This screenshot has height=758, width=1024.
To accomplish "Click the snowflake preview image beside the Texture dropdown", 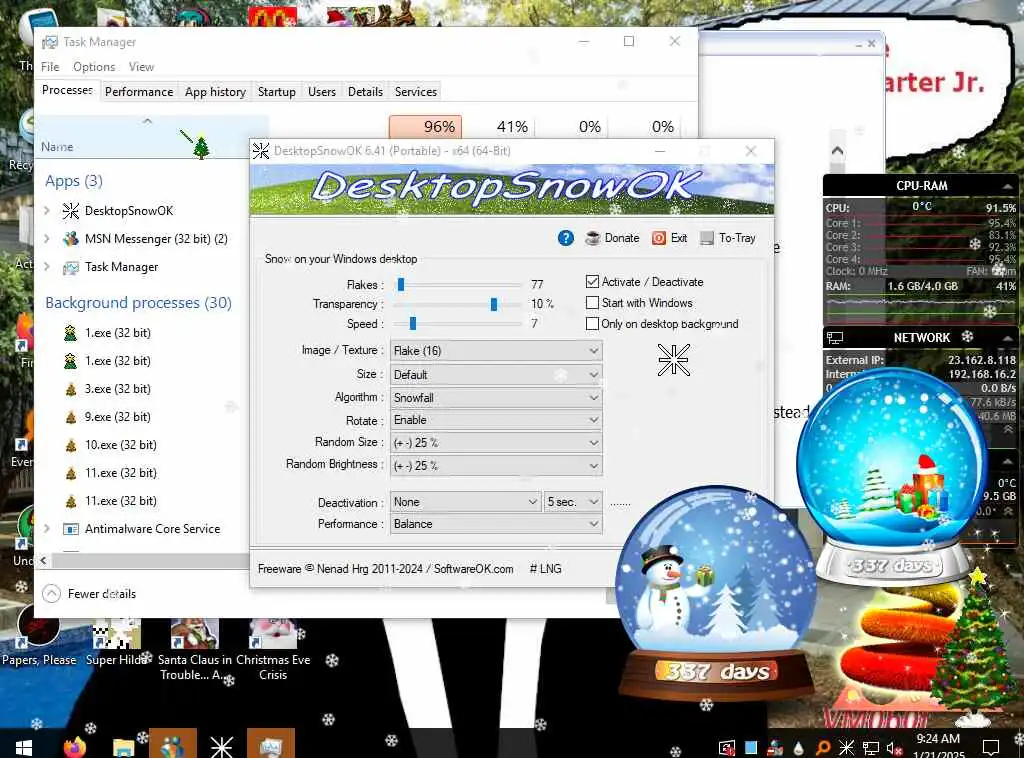I will click(x=673, y=360).
